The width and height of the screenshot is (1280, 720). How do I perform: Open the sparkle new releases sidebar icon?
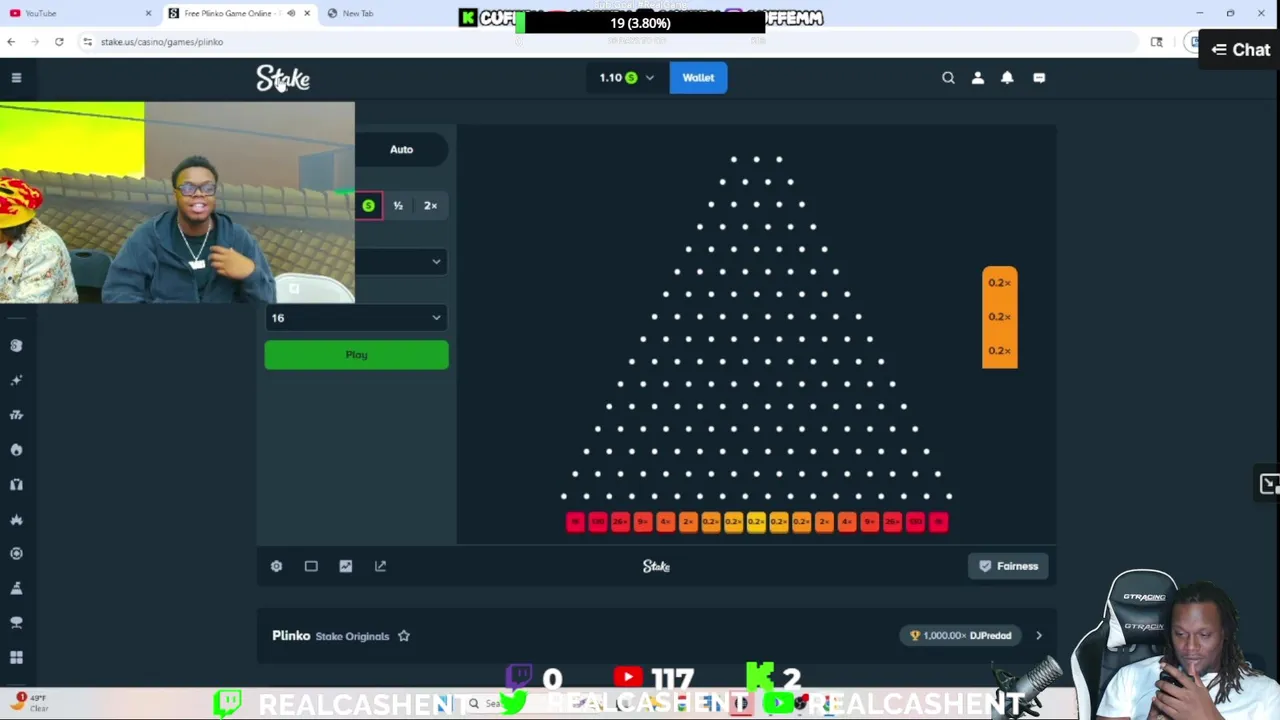pyautogui.click(x=16, y=380)
